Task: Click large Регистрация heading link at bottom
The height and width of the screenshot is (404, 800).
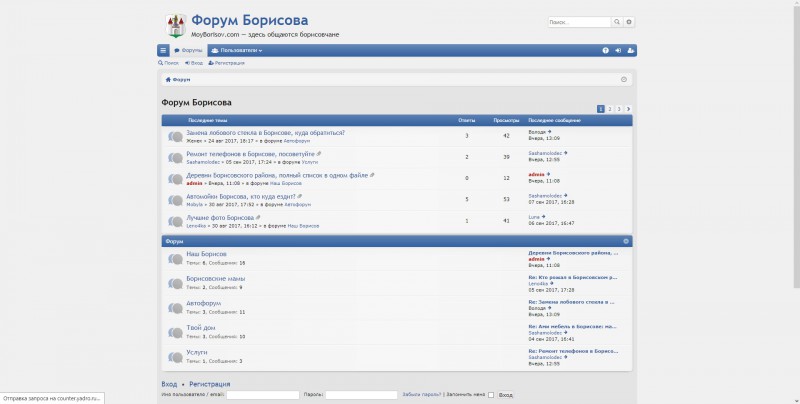Action: pos(210,384)
